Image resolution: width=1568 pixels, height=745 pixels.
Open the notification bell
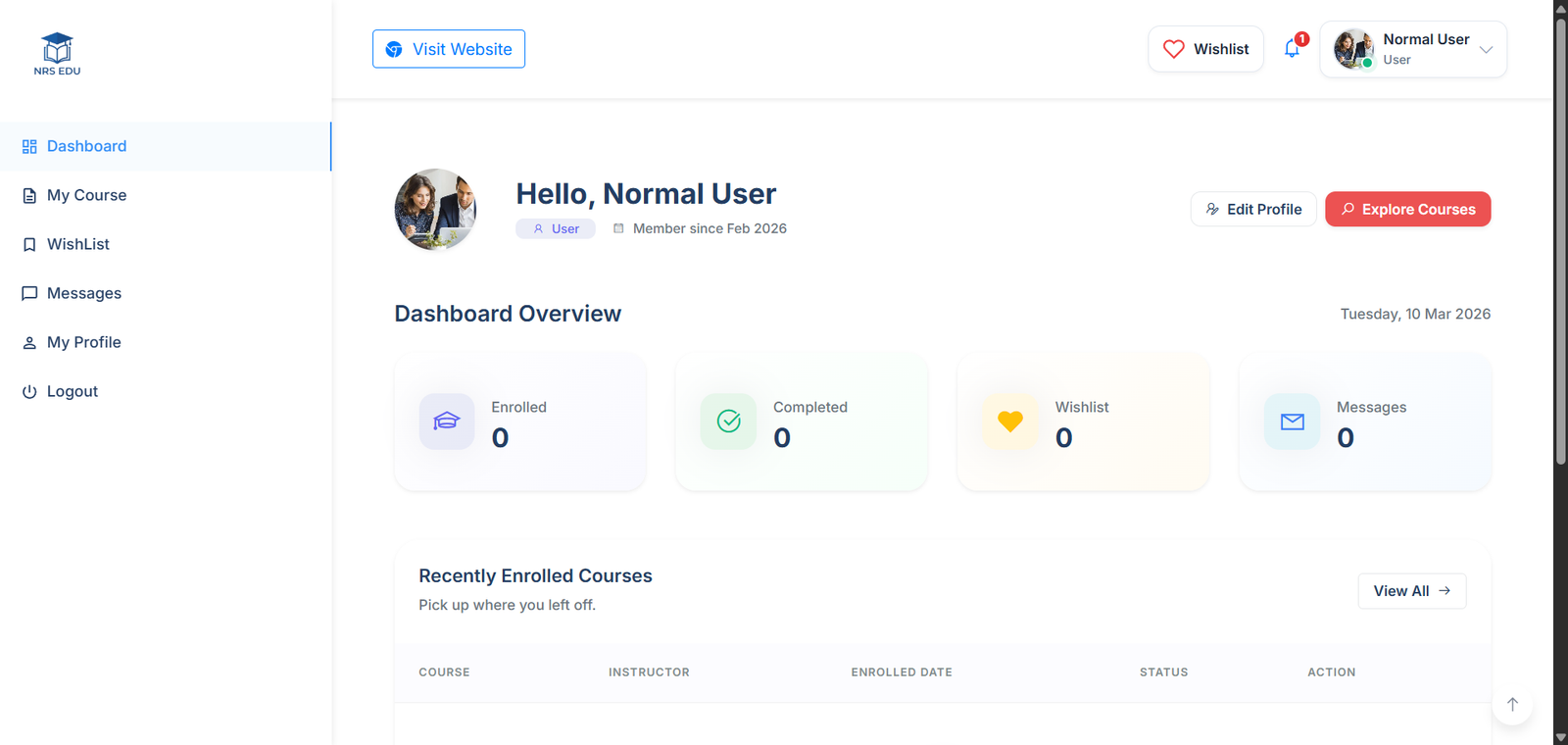(x=1292, y=49)
